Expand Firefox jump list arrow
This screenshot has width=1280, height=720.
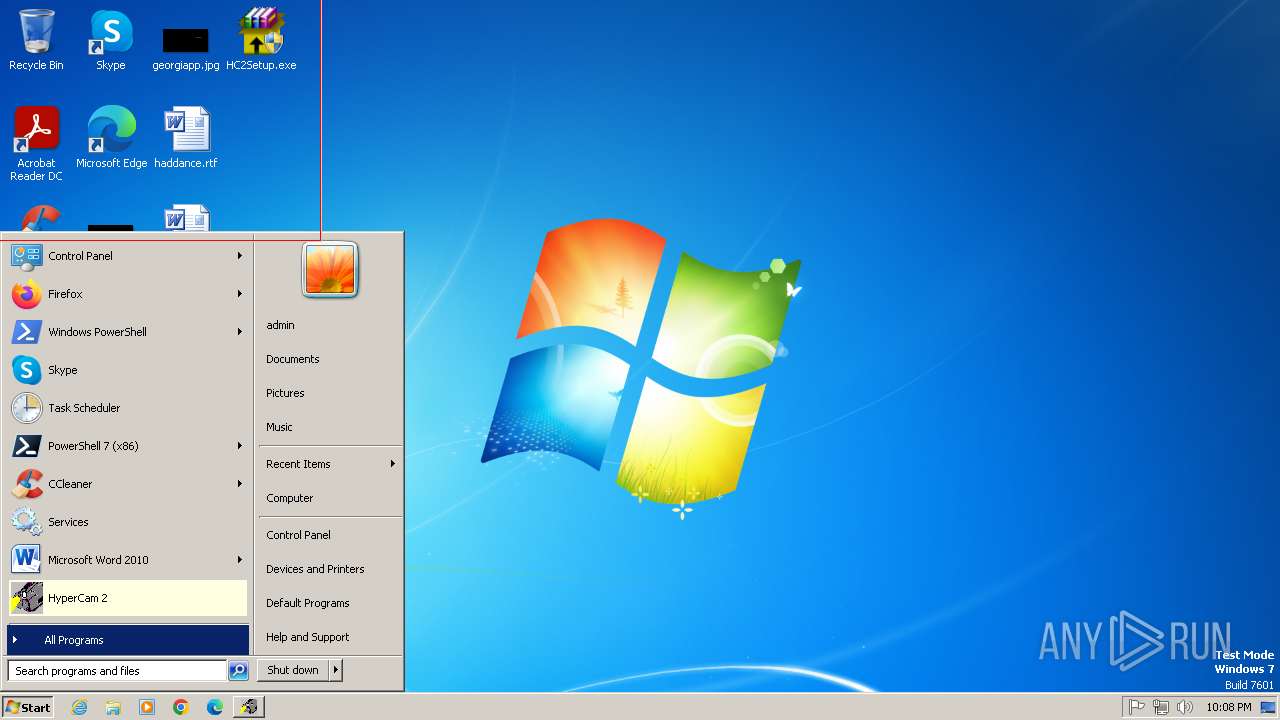(x=240, y=294)
